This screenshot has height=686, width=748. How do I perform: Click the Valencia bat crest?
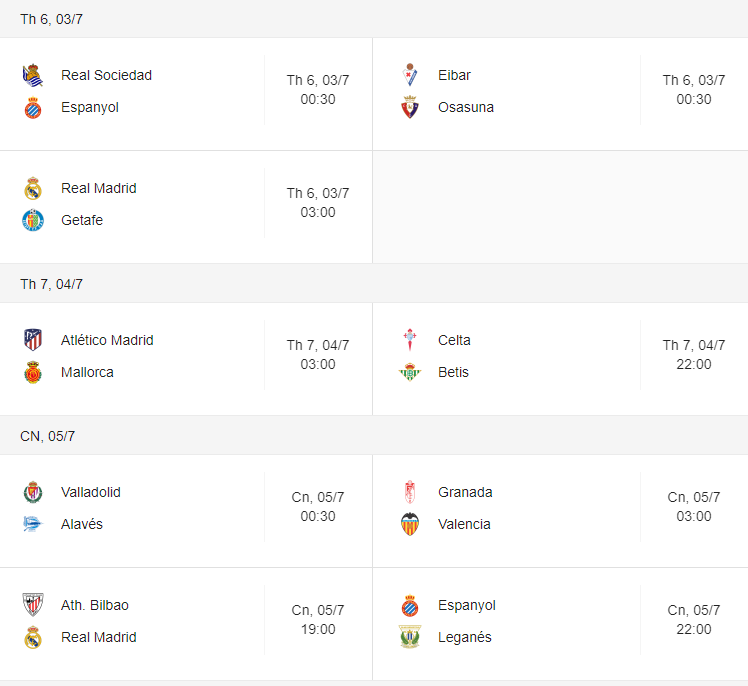410,524
